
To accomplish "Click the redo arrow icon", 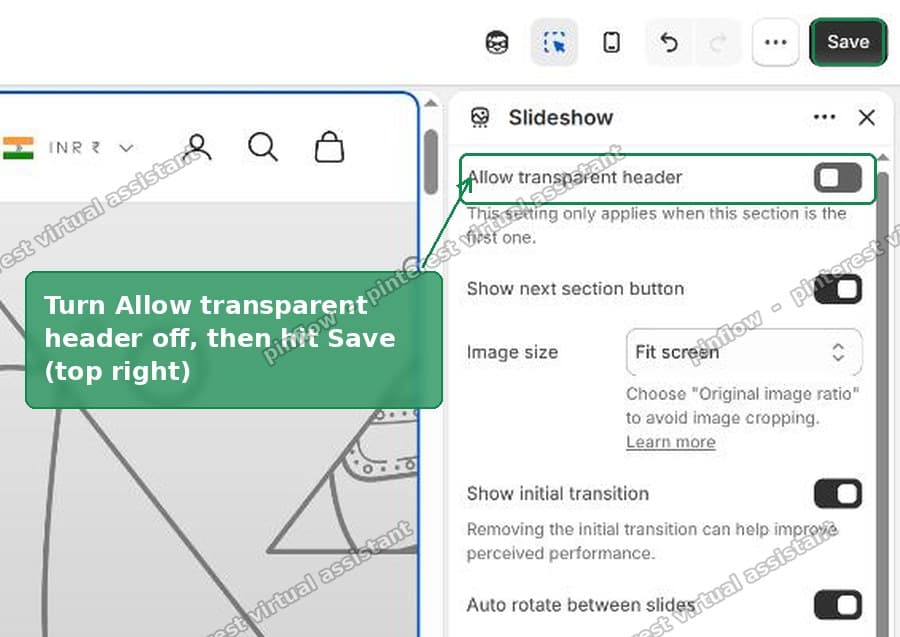I will click(717, 42).
